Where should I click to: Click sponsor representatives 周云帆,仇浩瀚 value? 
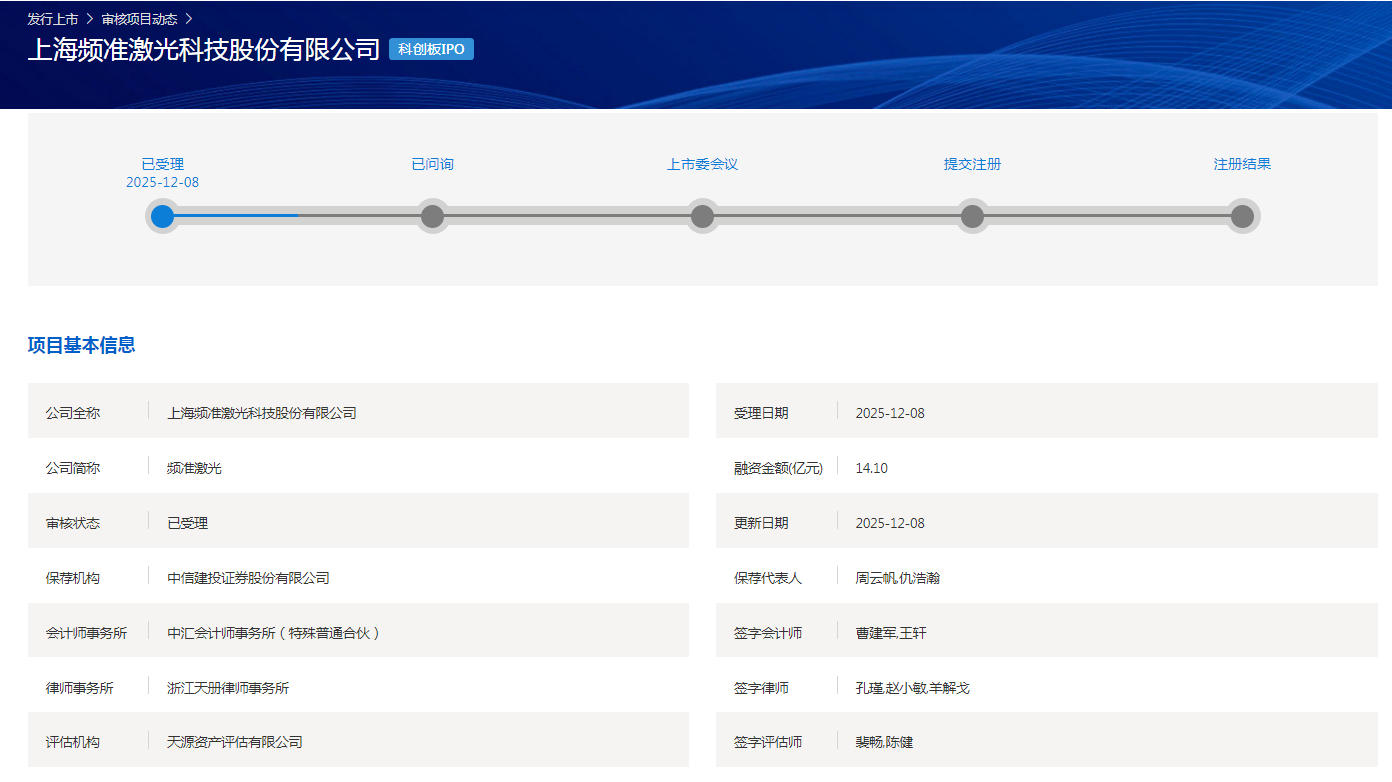pyautogui.click(x=897, y=578)
